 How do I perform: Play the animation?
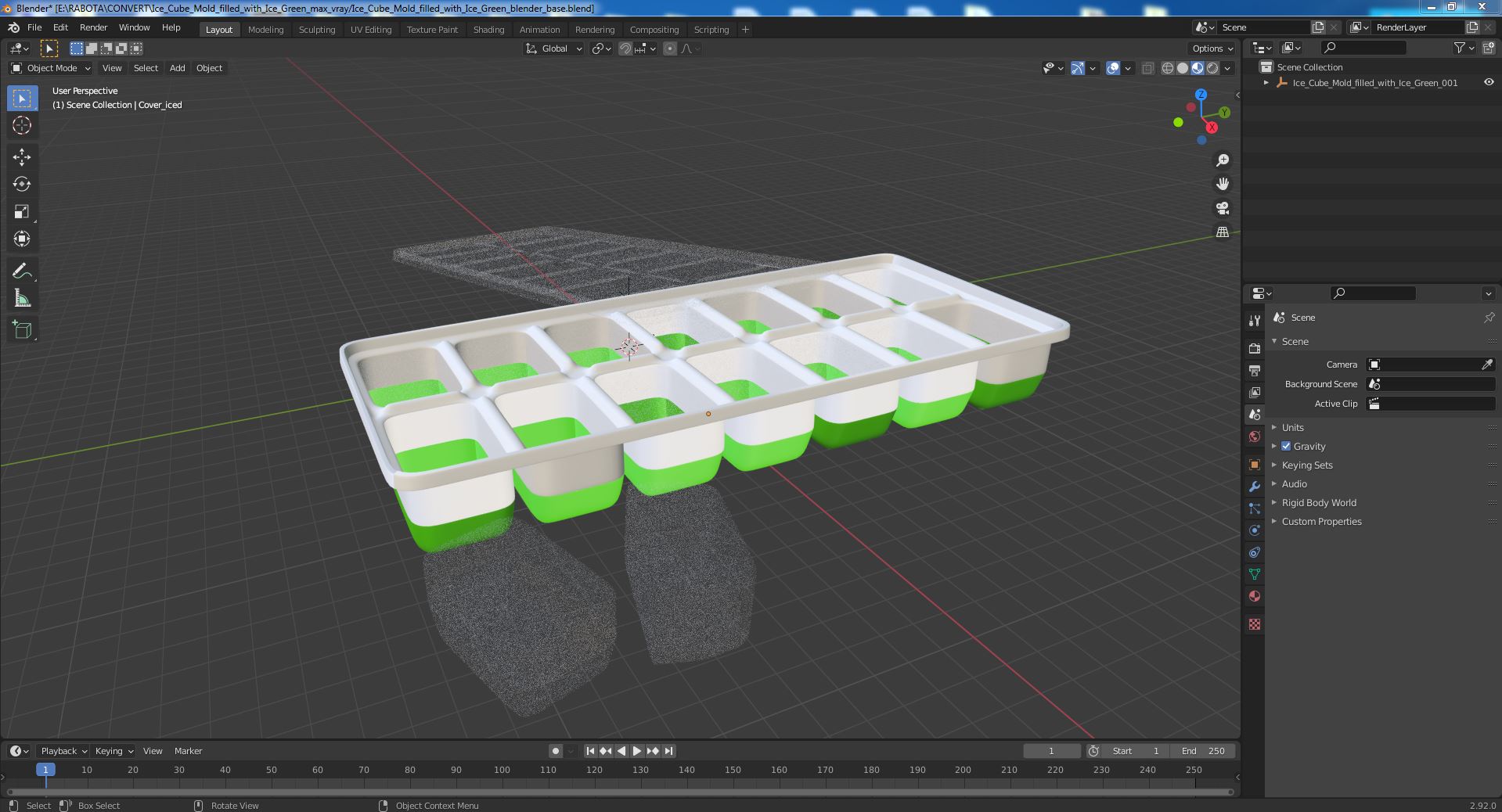point(637,751)
